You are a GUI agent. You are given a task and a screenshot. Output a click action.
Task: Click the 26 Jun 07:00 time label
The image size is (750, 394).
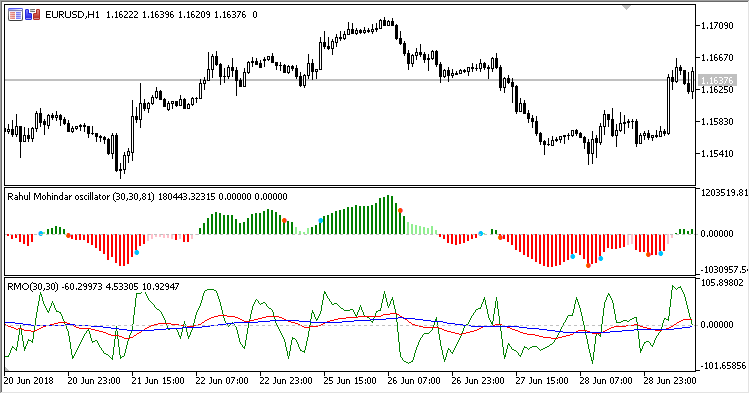414,381
